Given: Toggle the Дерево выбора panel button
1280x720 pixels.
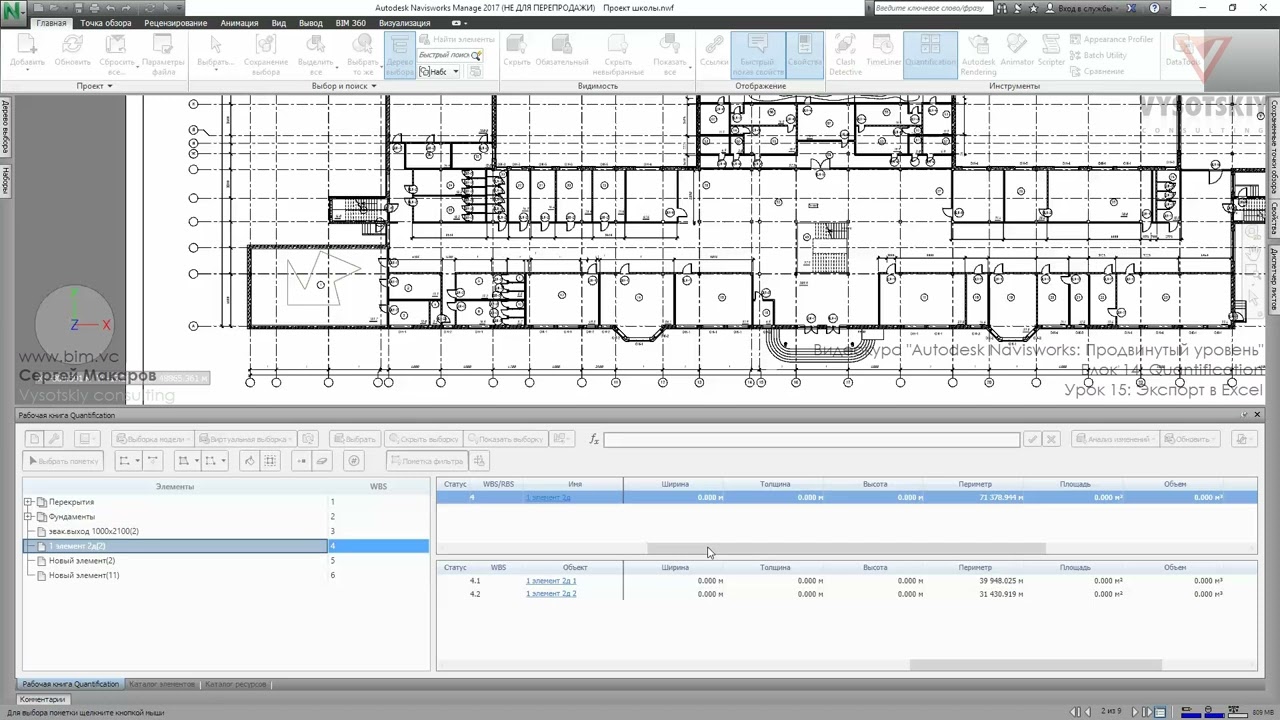Looking at the screenshot, I should click(x=399, y=53).
